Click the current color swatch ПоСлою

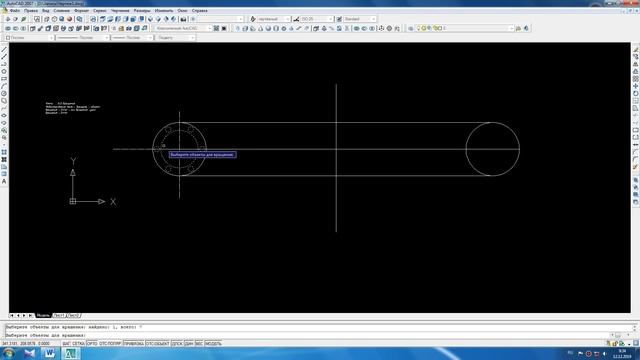[x=8, y=38]
